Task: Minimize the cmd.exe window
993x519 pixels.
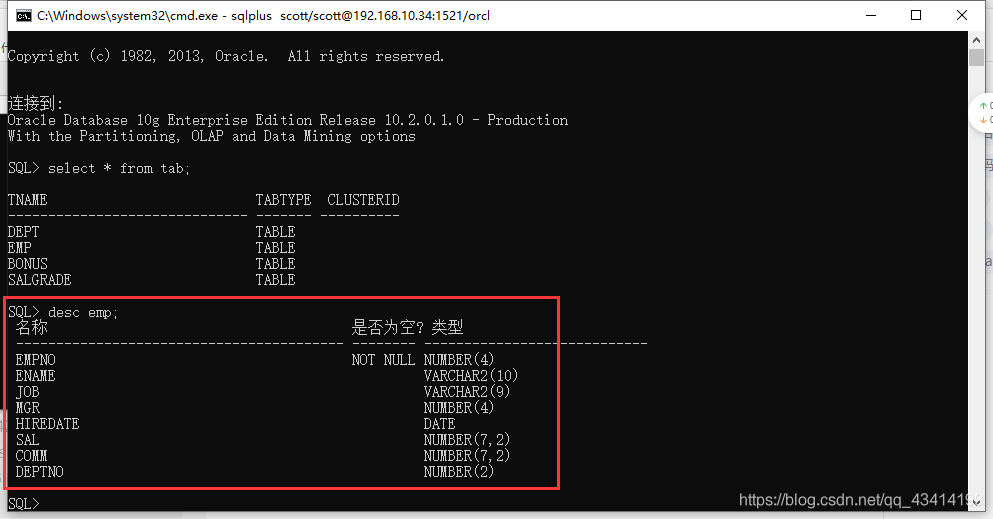Action: click(871, 15)
